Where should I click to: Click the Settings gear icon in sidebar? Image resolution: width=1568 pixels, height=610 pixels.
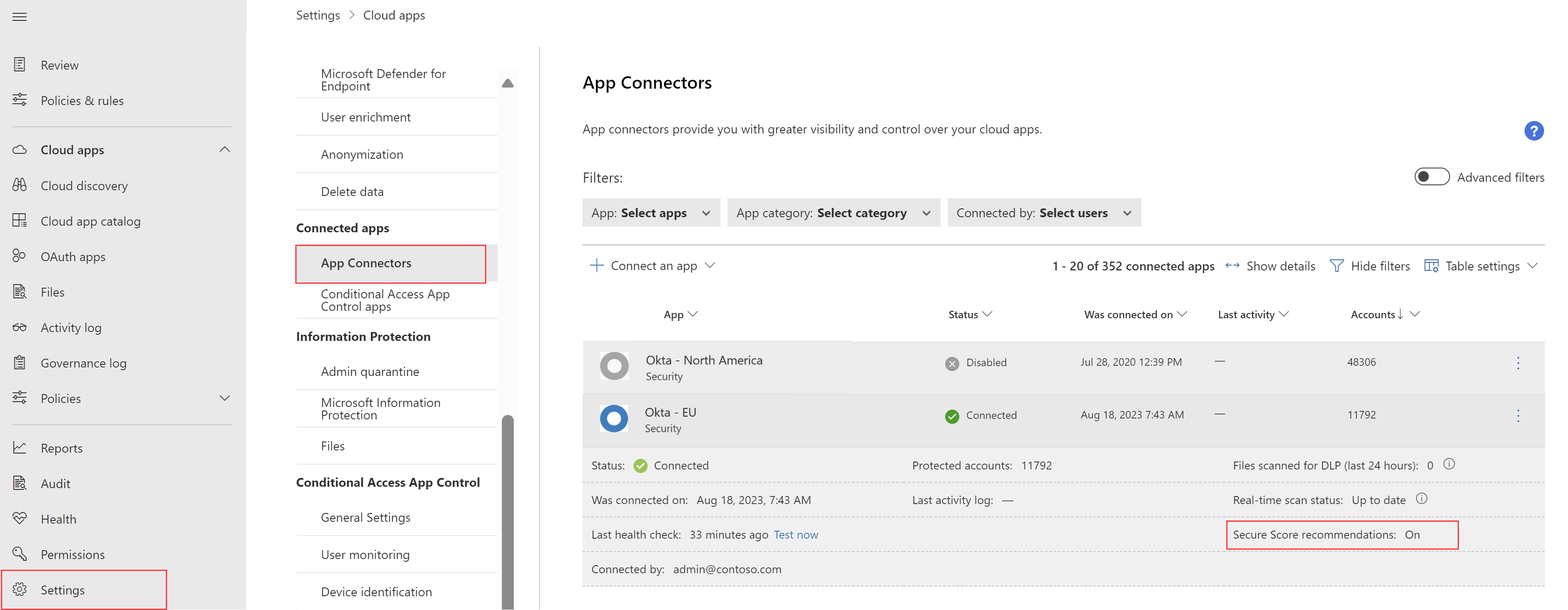coord(20,589)
